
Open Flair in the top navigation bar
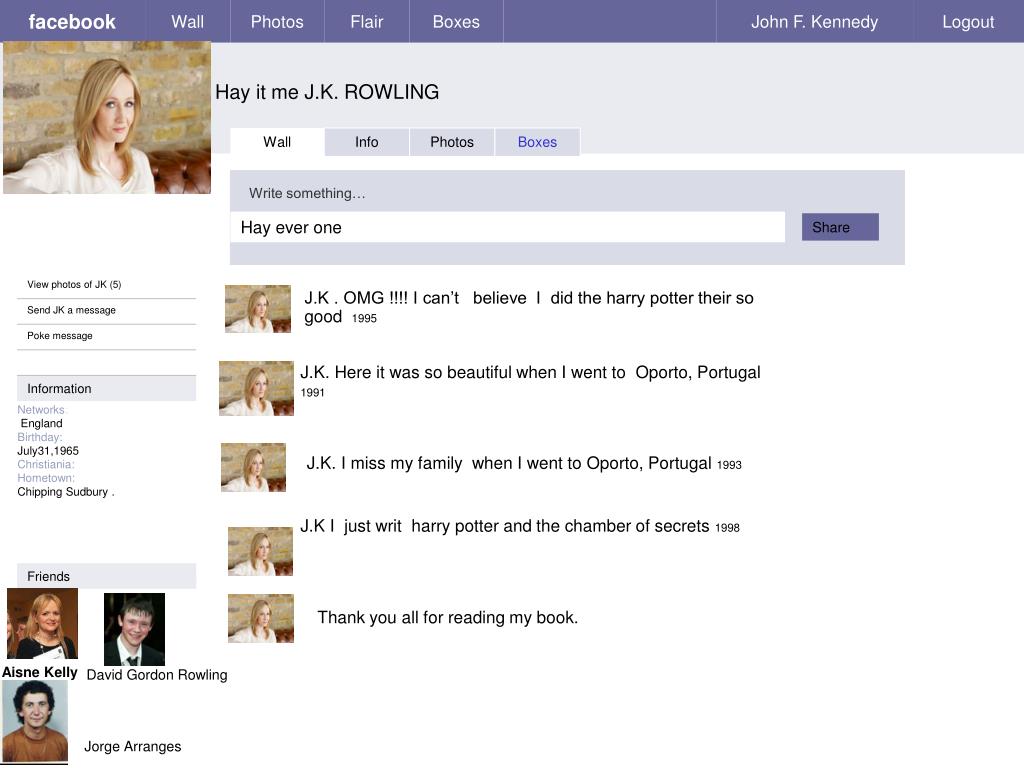click(x=366, y=22)
